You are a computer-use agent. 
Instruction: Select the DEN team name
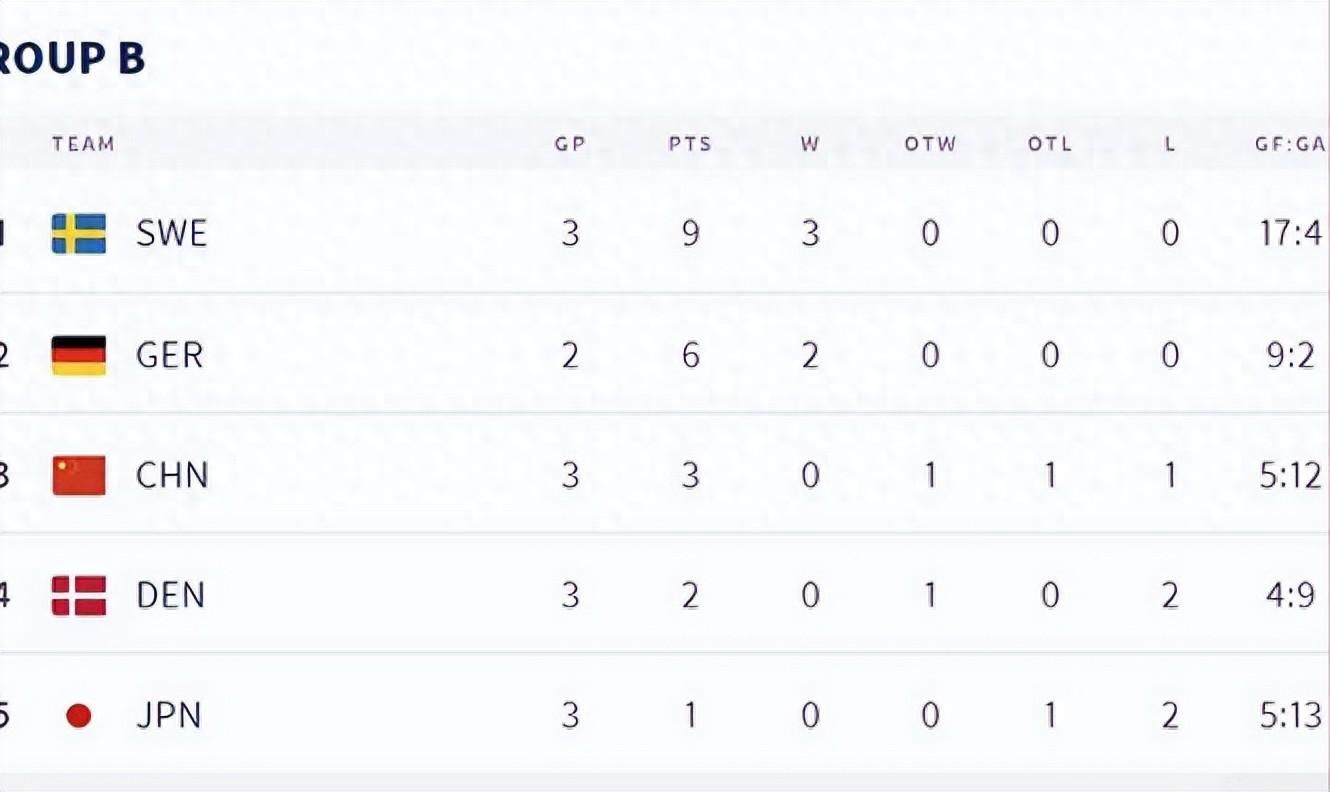(170, 596)
